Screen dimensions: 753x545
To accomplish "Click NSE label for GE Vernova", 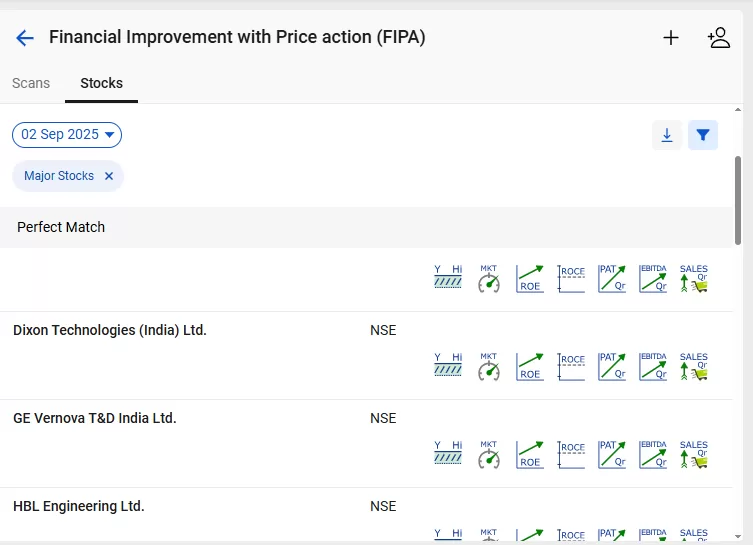I will coord(383,418).
